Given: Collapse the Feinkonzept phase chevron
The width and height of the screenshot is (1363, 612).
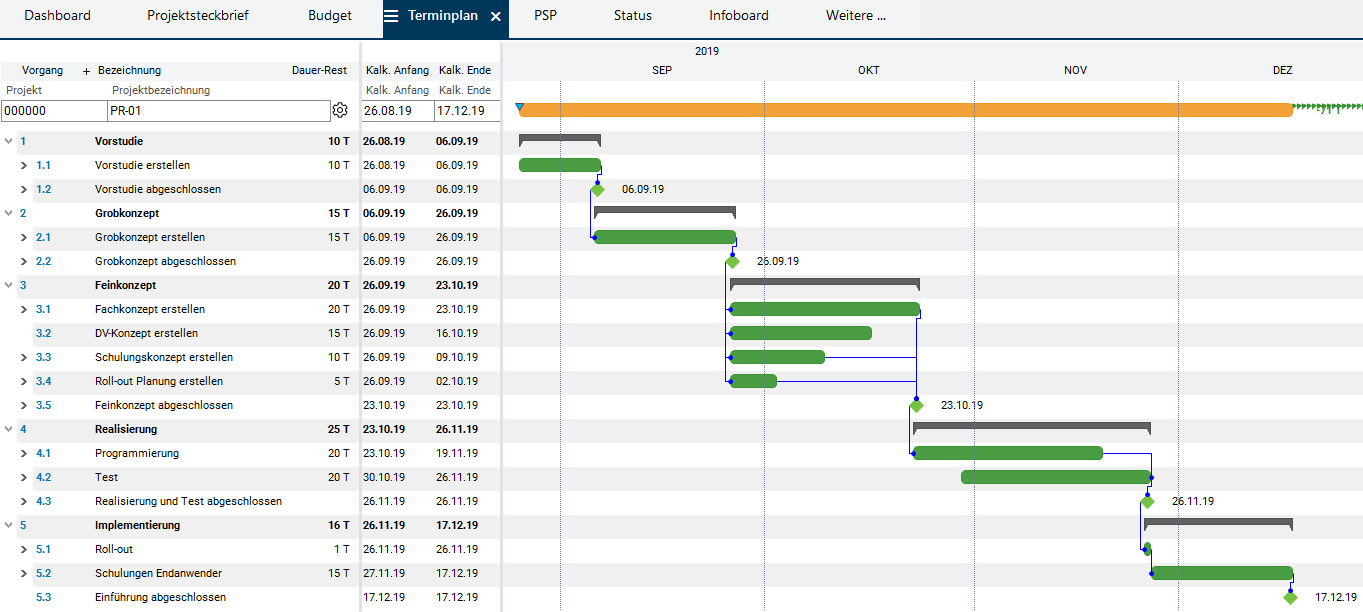Looking at the screenshot, I should (x=9, y=285).
